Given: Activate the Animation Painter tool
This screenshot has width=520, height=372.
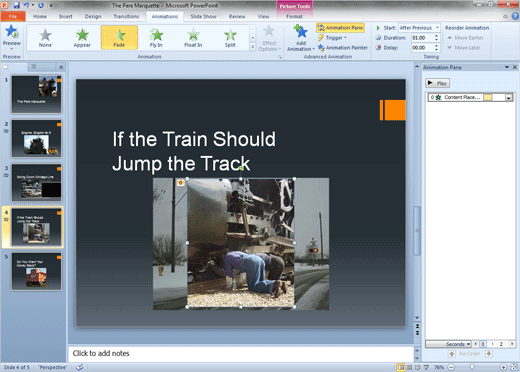Looking at the screenshot, I should coord(343,48).
